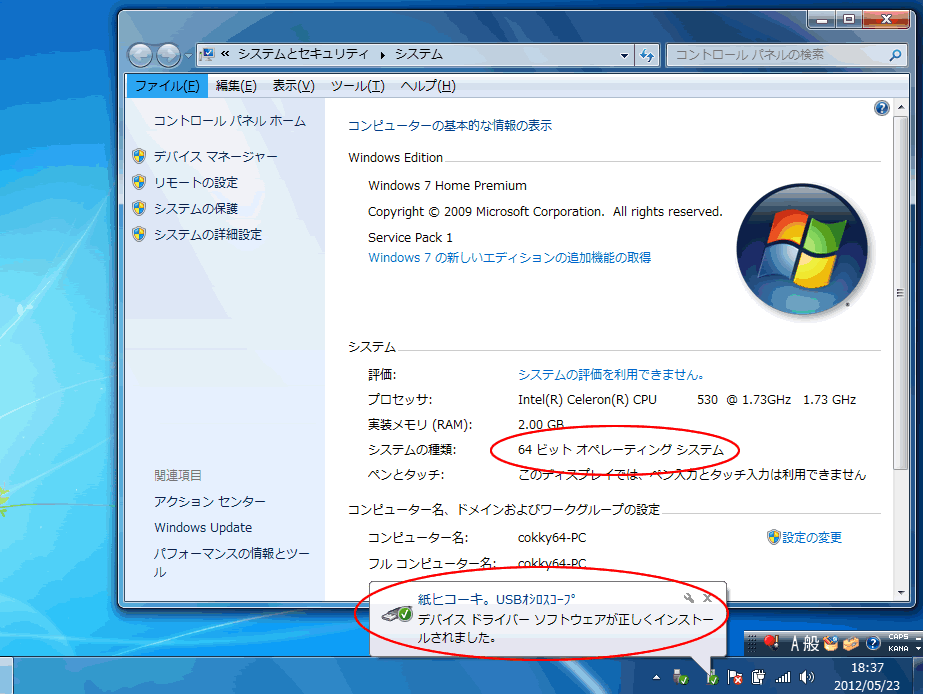Open アクション センター link
This screenshot has height=694, width=925.
tap(210, 502)
